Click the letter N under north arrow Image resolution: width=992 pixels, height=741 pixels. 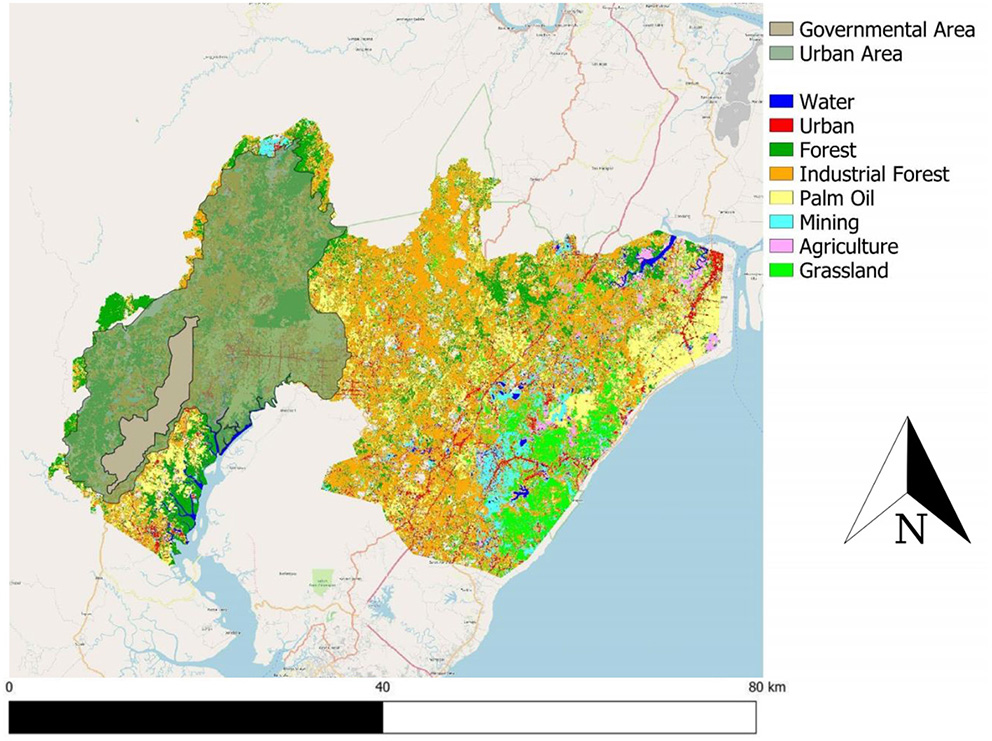click(x=909, y=528)
